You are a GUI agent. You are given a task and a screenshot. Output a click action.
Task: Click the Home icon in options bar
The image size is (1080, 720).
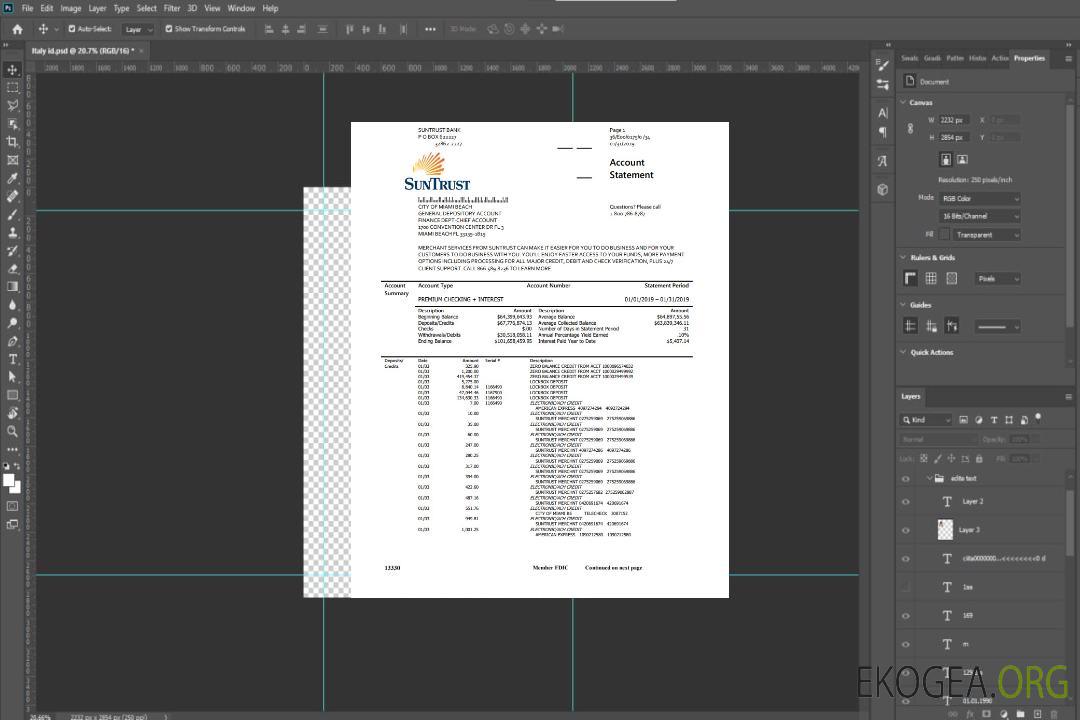click(x=17, y=29)
